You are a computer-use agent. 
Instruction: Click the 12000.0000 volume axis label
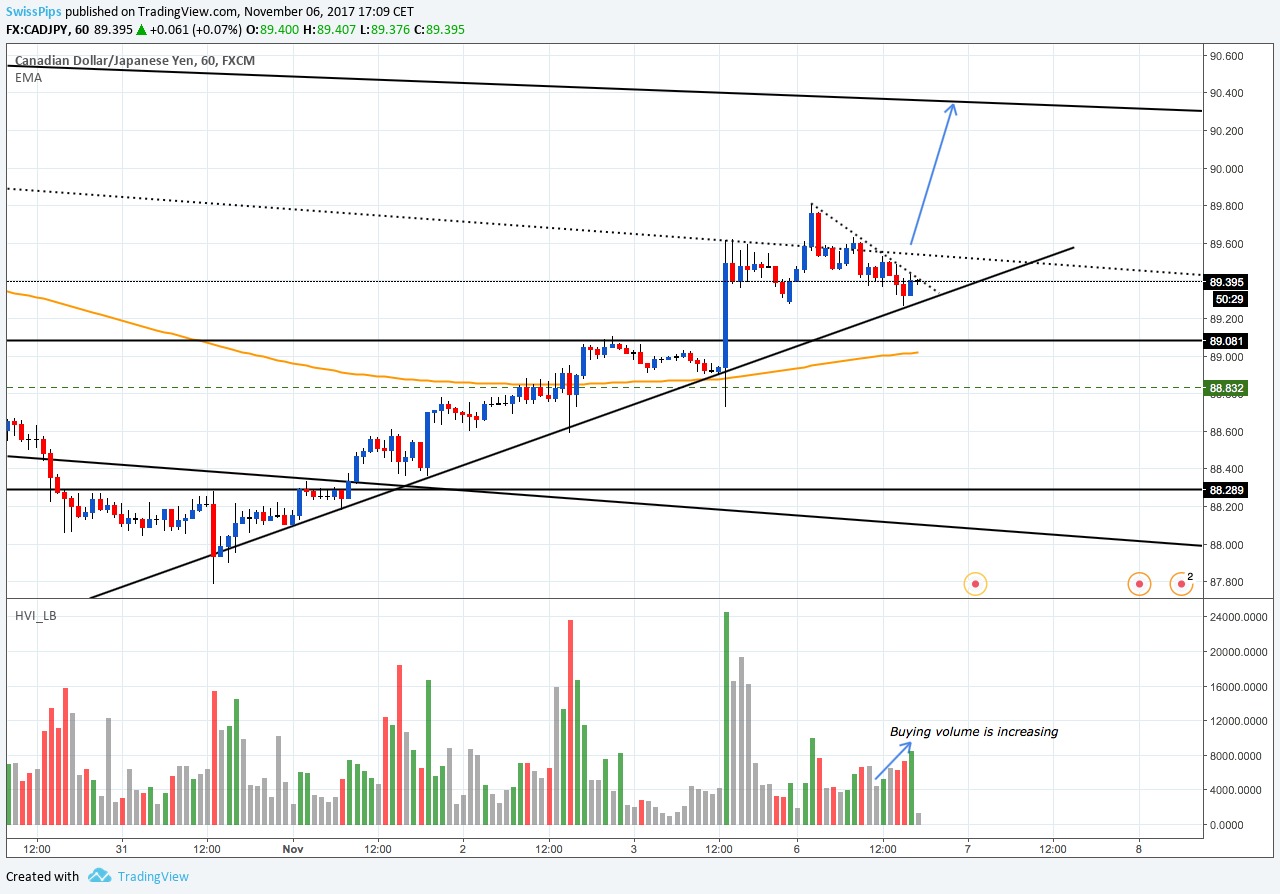1238,721
